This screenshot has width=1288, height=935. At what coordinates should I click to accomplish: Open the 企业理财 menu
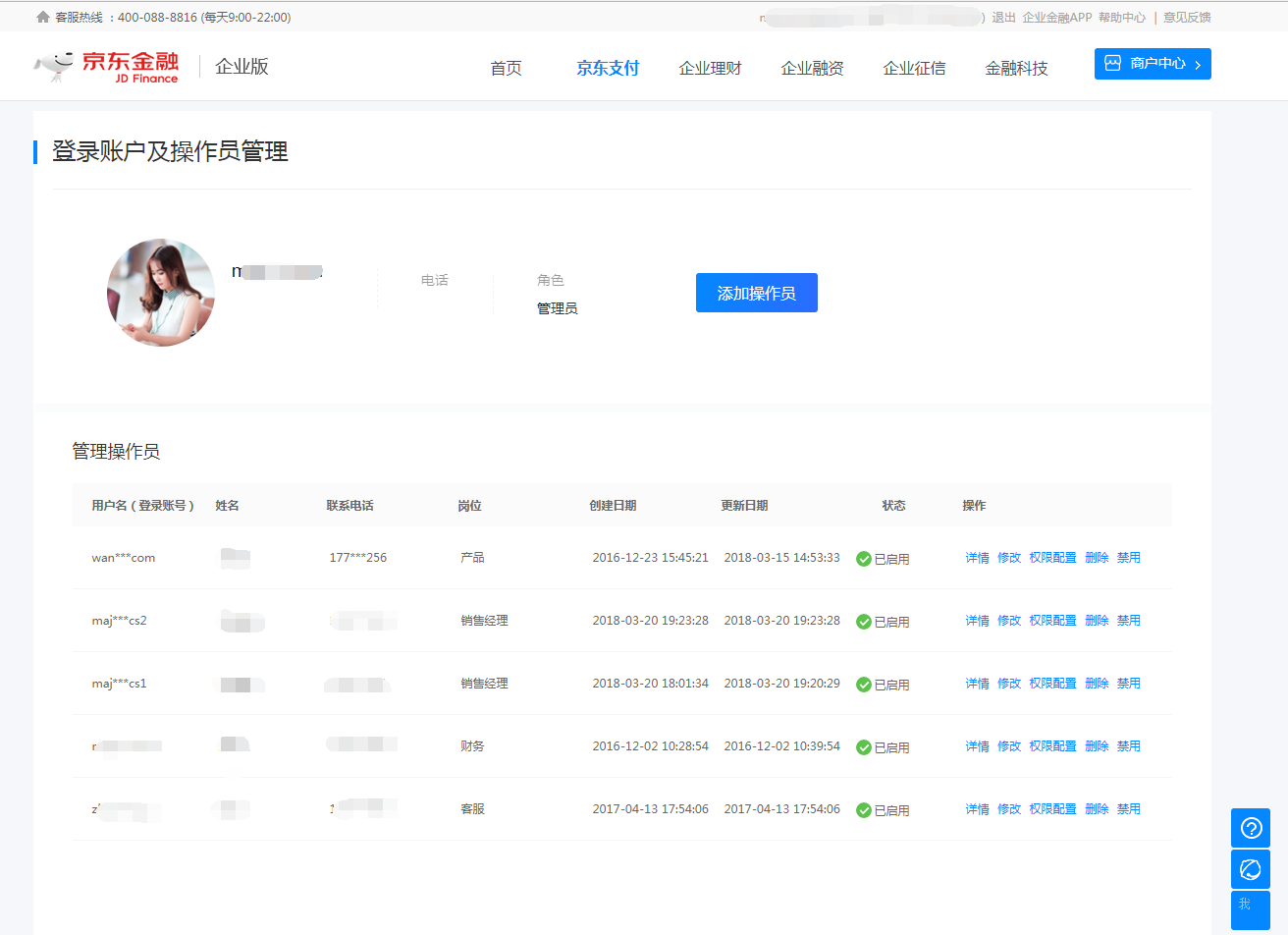click(710, 69)
